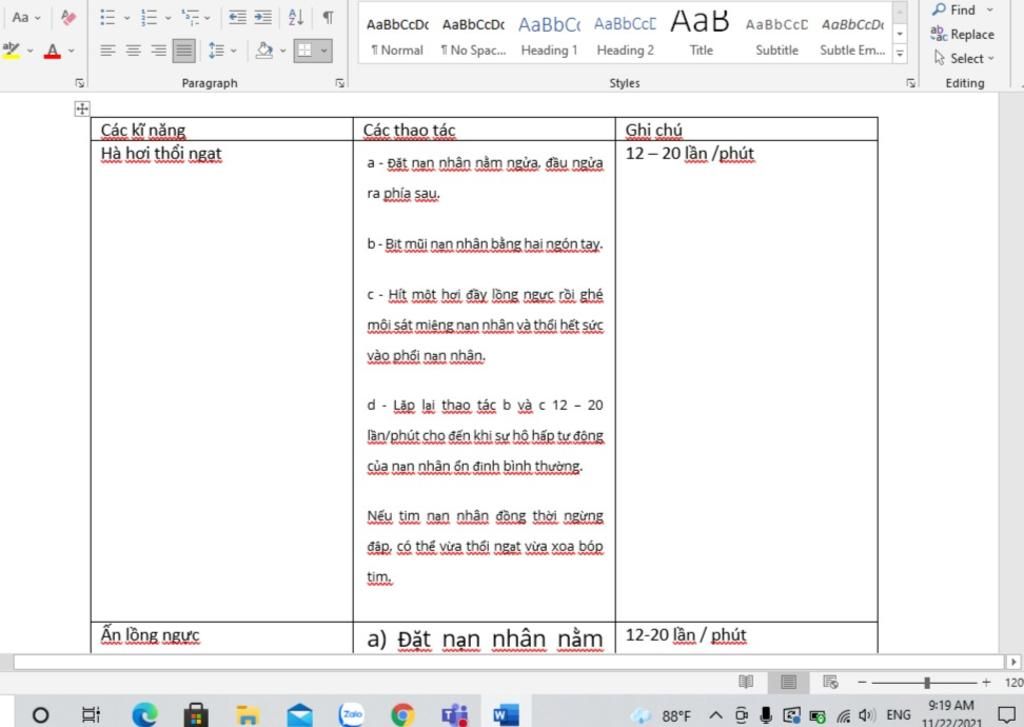Decrease paragraph indent

click(x=237, y=18)
